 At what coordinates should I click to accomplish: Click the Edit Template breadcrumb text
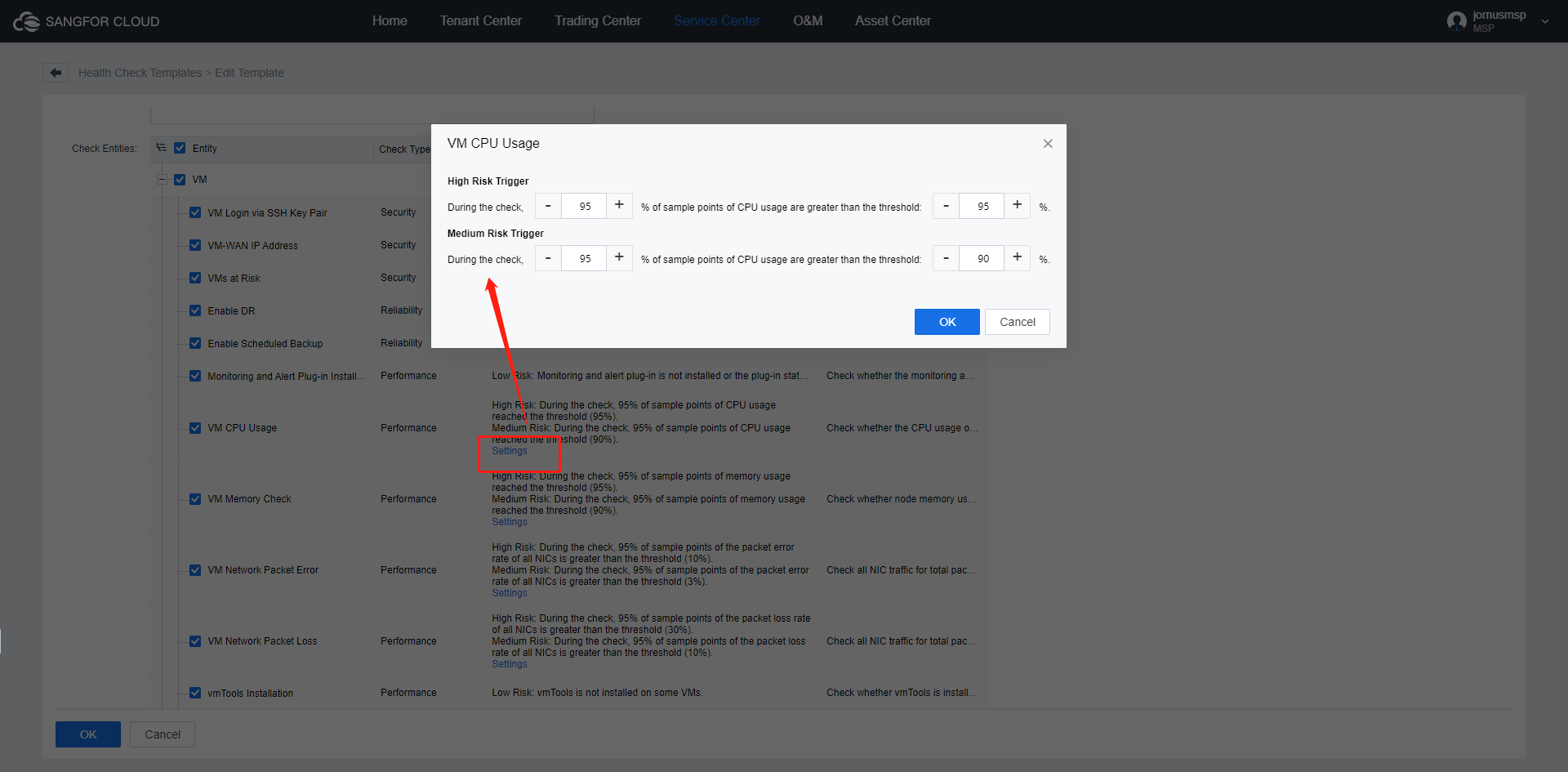coord(249,73)
